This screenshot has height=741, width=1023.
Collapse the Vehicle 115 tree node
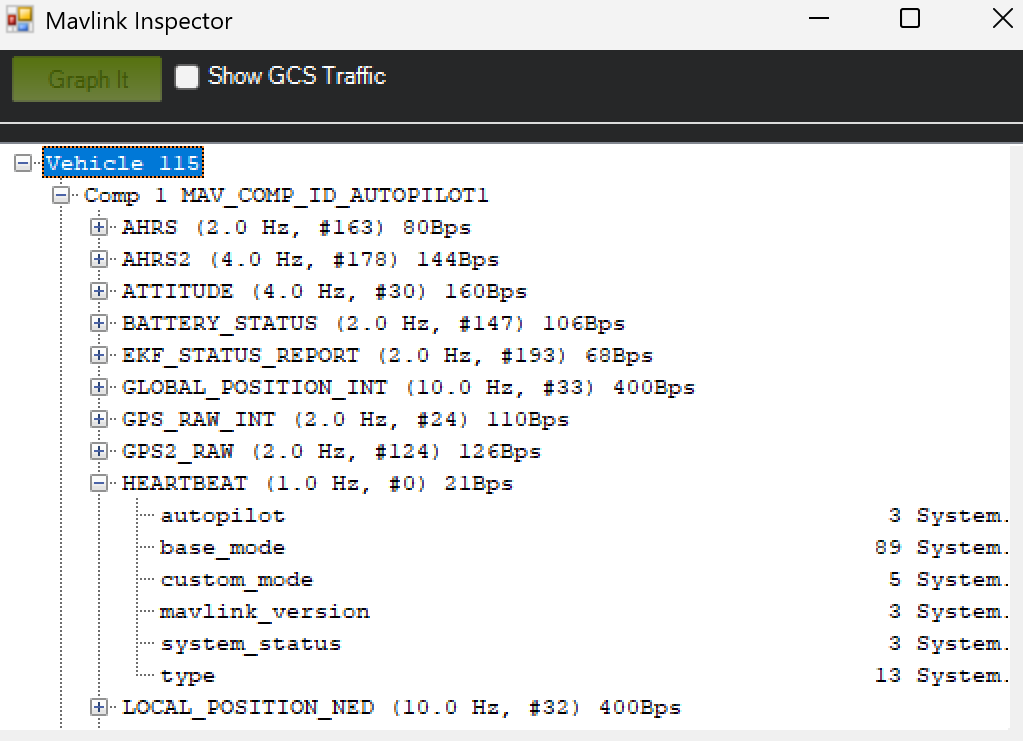pyautogui.click(x=23, y=163)
